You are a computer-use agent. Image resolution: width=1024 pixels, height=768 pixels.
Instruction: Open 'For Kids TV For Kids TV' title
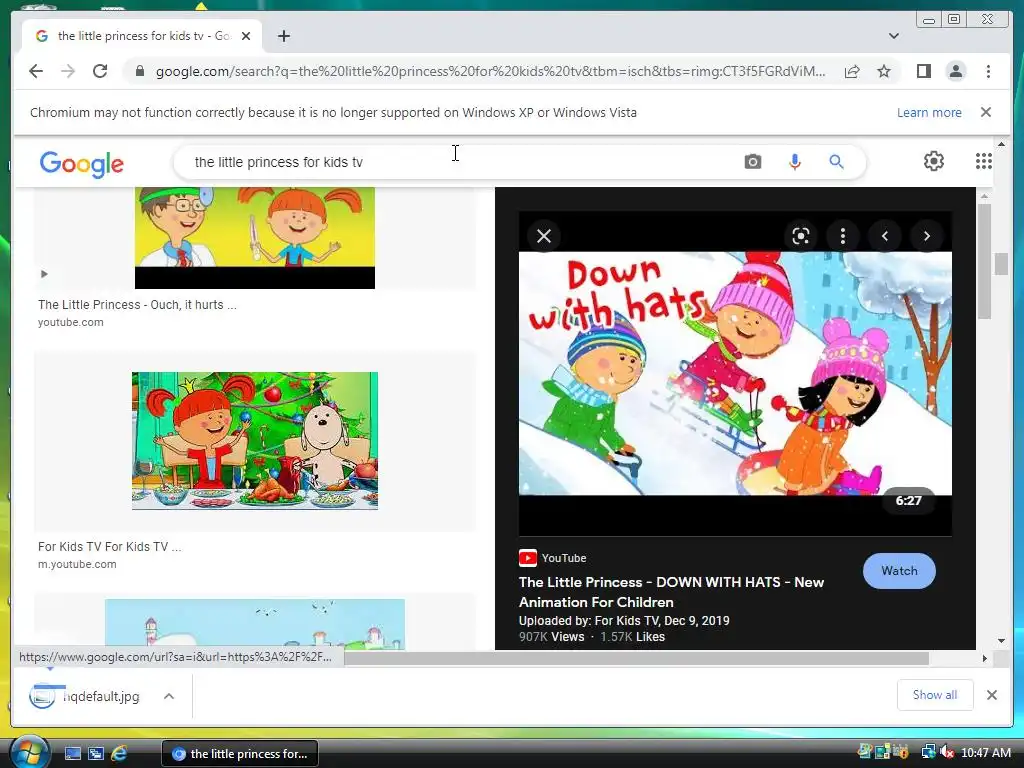[110, 547]
